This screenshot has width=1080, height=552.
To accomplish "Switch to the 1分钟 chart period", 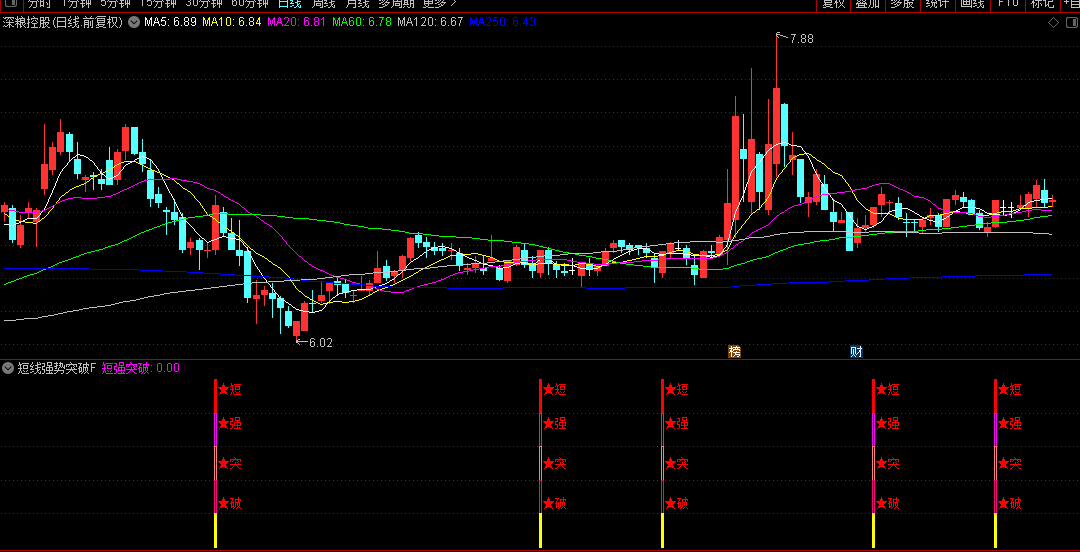I will pyautogui.click(x=76, y=3).
